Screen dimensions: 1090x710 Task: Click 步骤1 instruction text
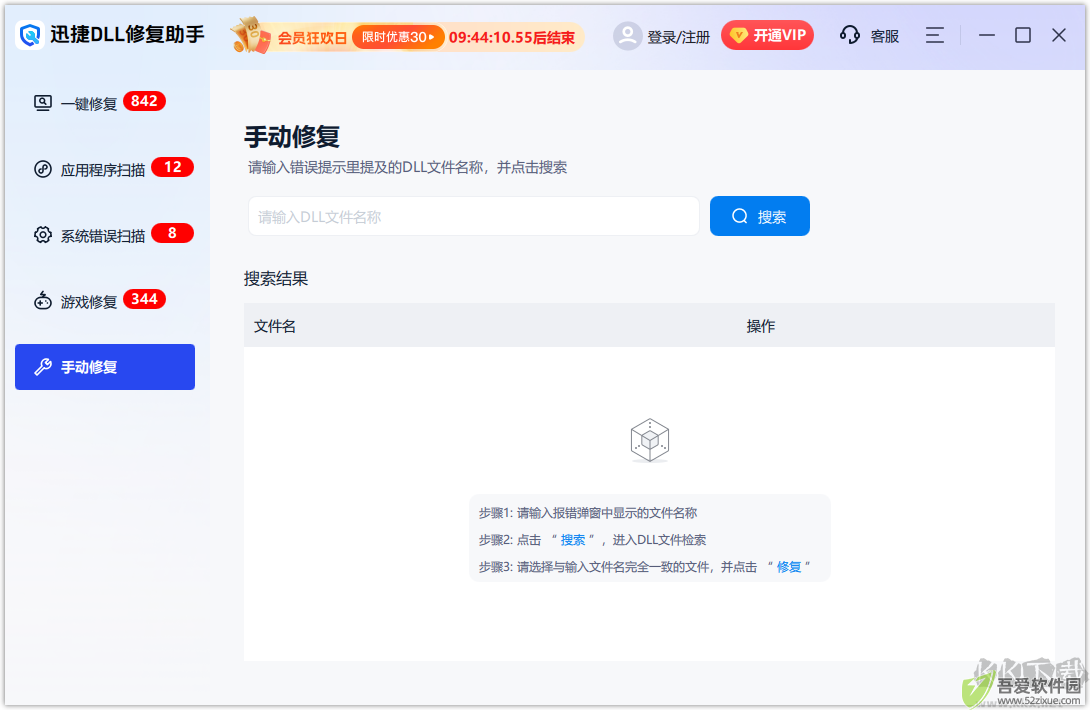click(587, 513)
